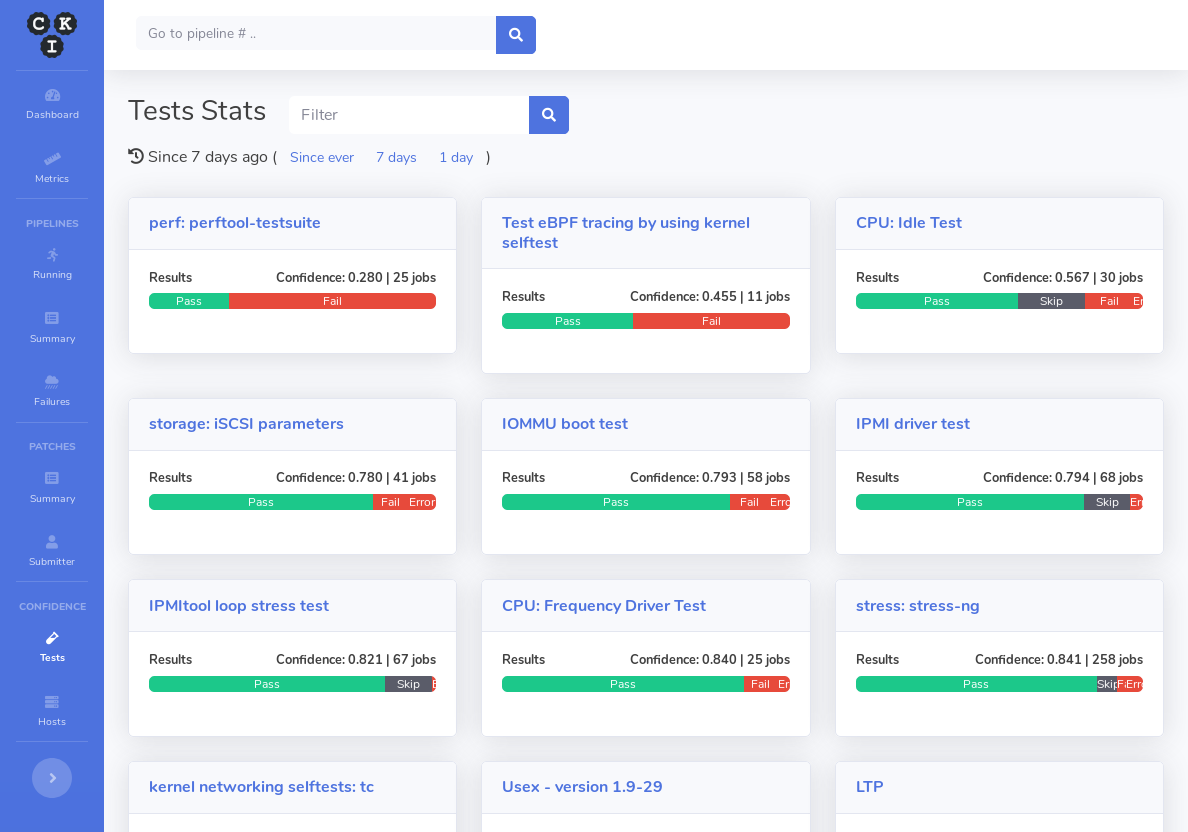Viewport: 1188px width, 832px height.
Task: Click stress-ng Pass progress segment
Action: [976, 683]
